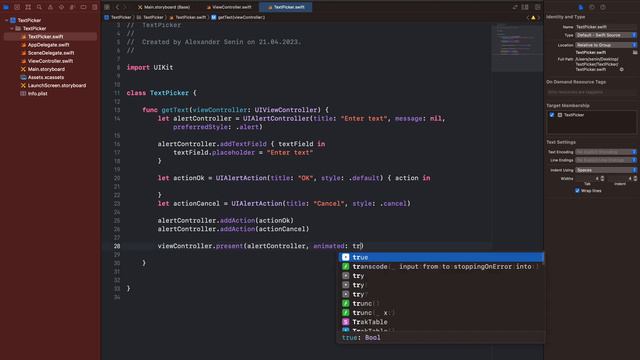This screenshot has height=360, width=640.
Task: Click the Tab width value field
Action: click(587, 178)
